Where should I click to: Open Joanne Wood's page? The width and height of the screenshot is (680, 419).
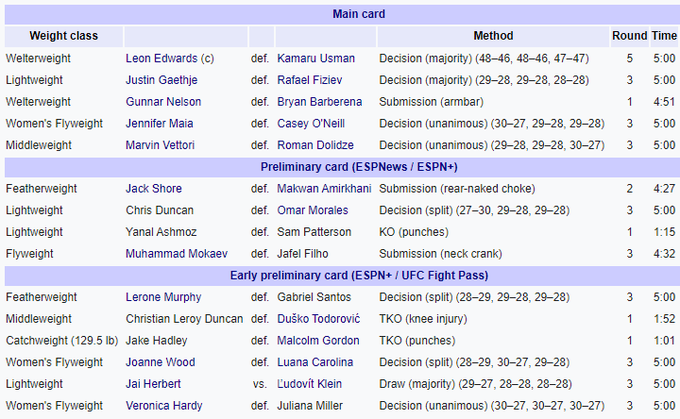tap(160, 362)
